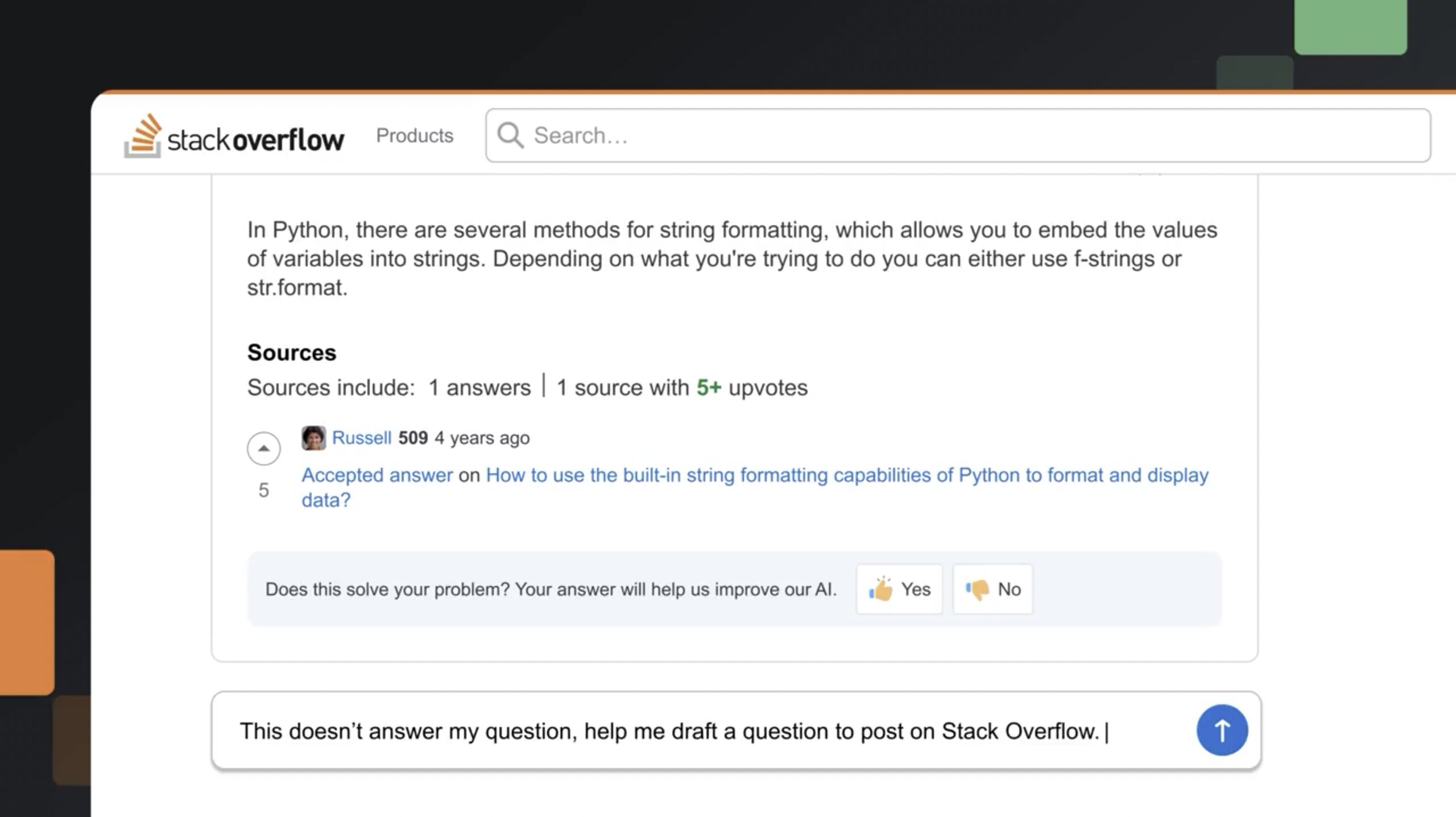Open the Russell user profile link

click(x=362, y=438)
